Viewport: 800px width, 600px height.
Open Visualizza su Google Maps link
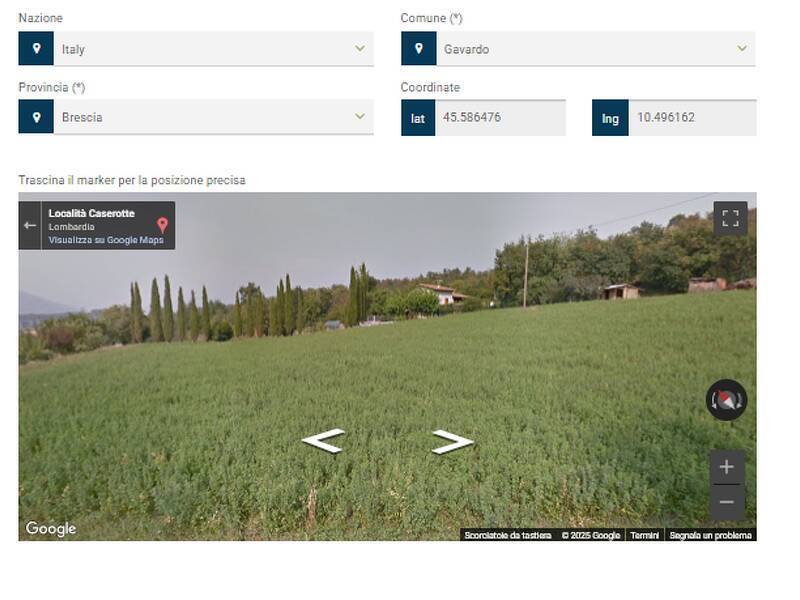(106, 240)
